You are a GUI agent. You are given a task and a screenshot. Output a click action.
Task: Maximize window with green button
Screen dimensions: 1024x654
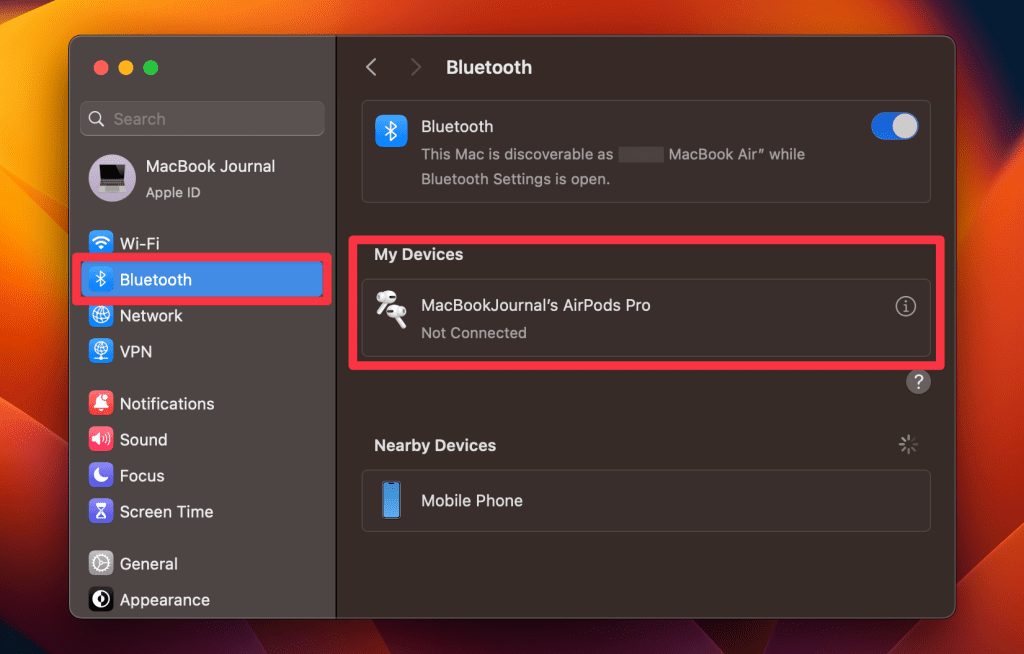(150, 67)
